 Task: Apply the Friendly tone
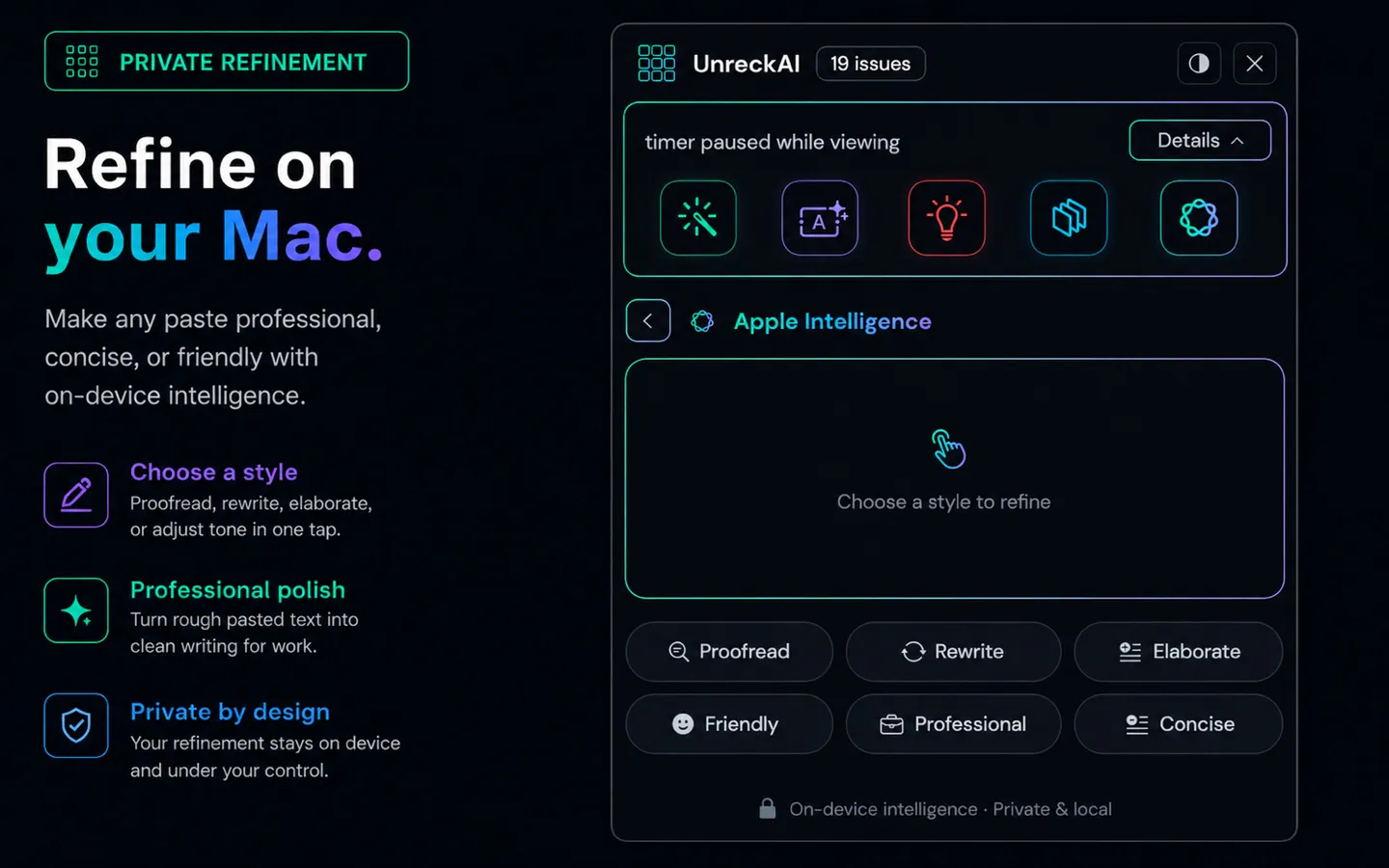[x=729, y=724]
